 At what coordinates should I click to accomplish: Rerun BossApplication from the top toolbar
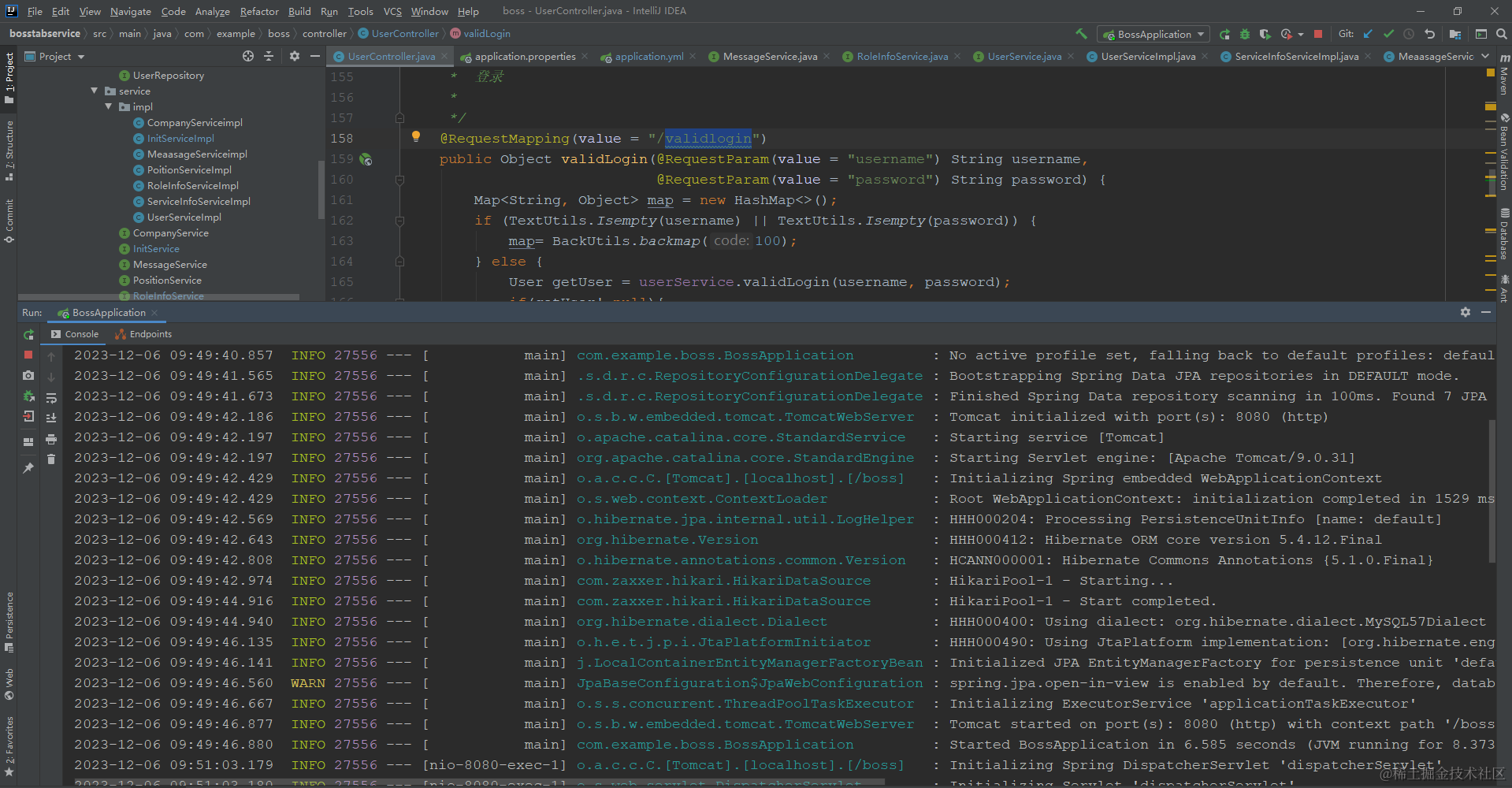[x=1224, y=34]
